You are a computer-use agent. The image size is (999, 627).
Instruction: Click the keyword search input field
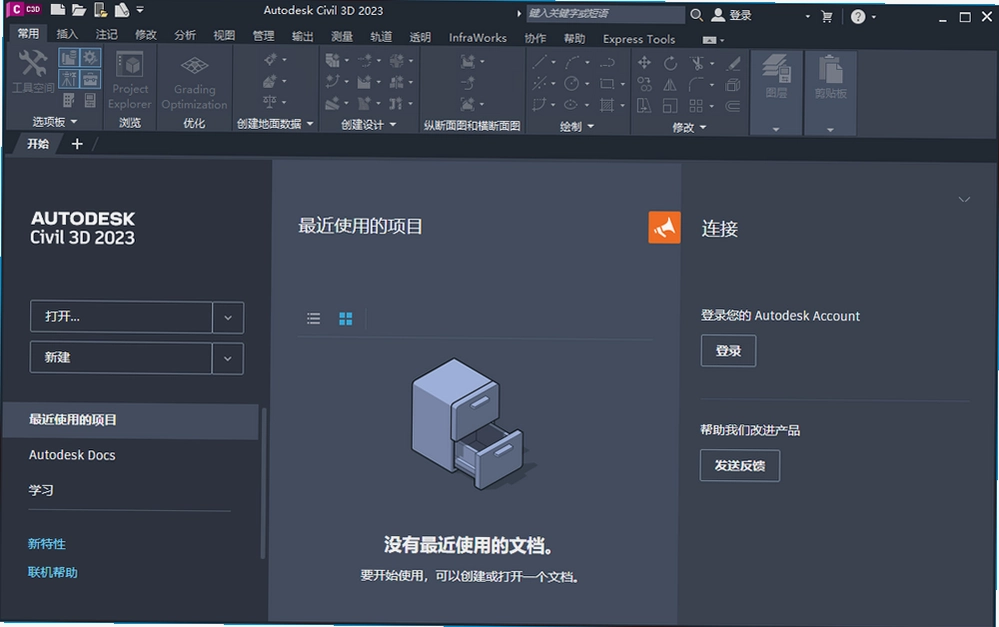(605, 13)
